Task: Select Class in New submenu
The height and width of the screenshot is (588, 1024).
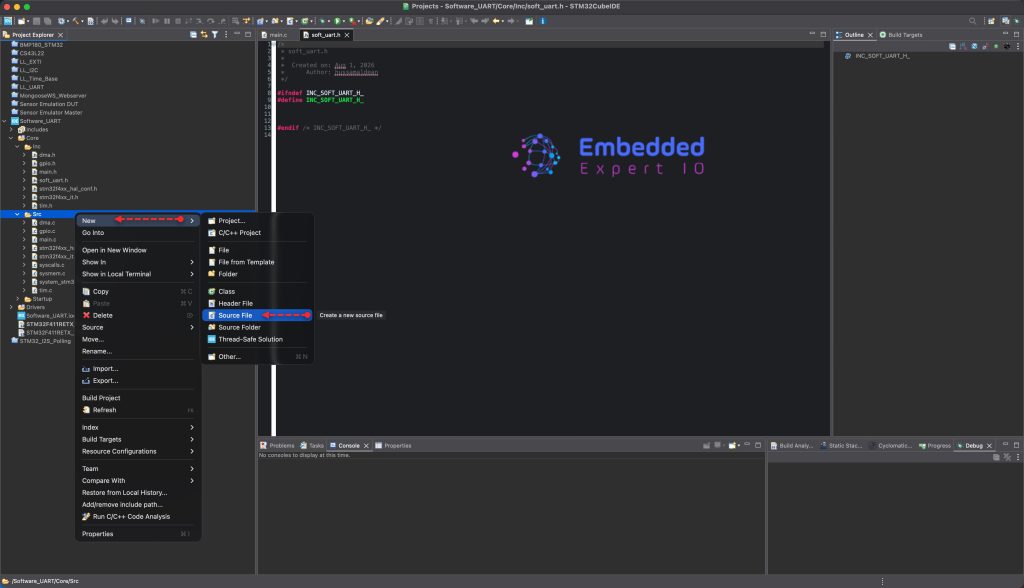Action: point(257,291)
